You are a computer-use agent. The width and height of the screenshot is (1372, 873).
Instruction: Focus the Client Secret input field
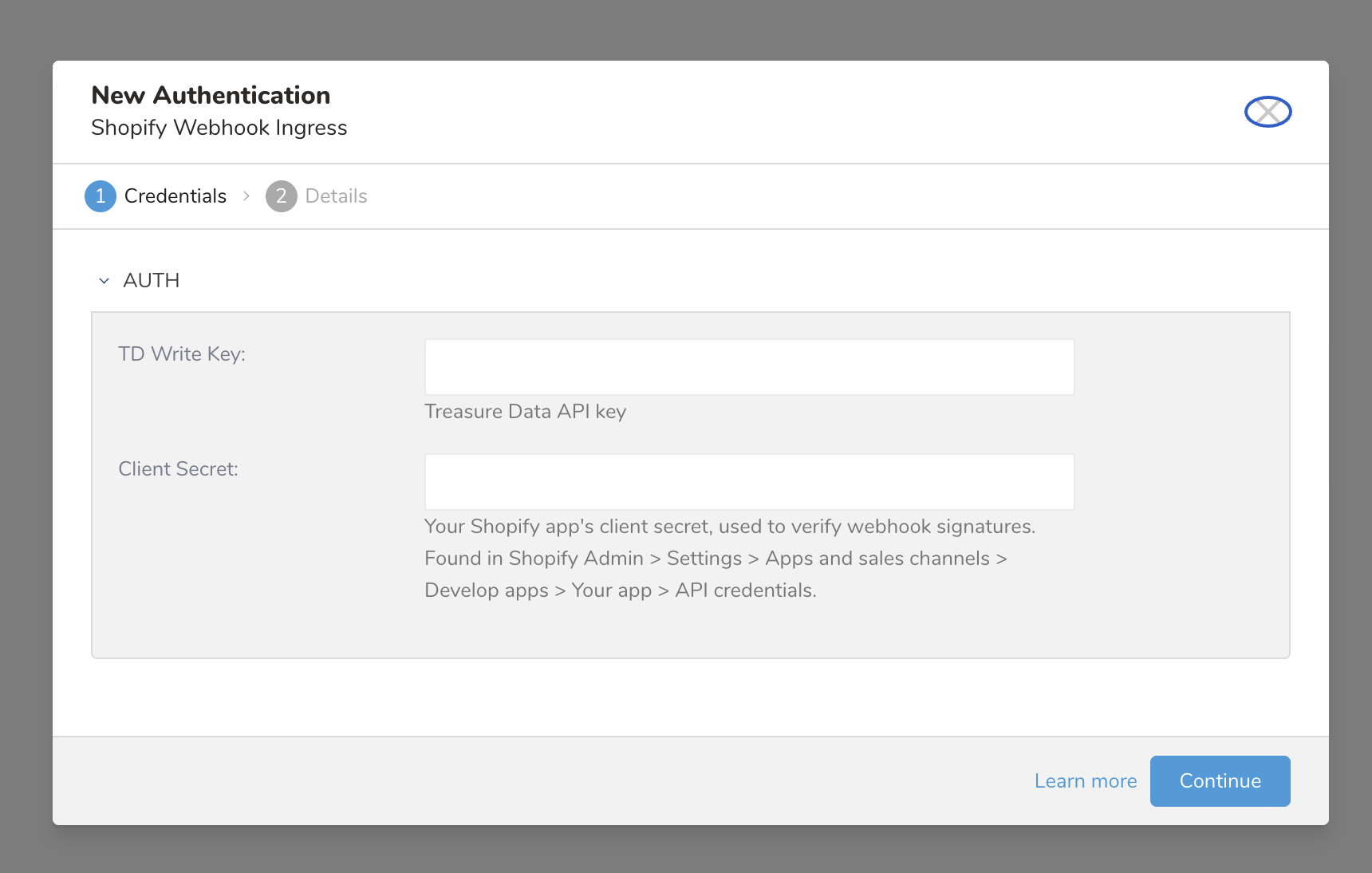(749, 482)
